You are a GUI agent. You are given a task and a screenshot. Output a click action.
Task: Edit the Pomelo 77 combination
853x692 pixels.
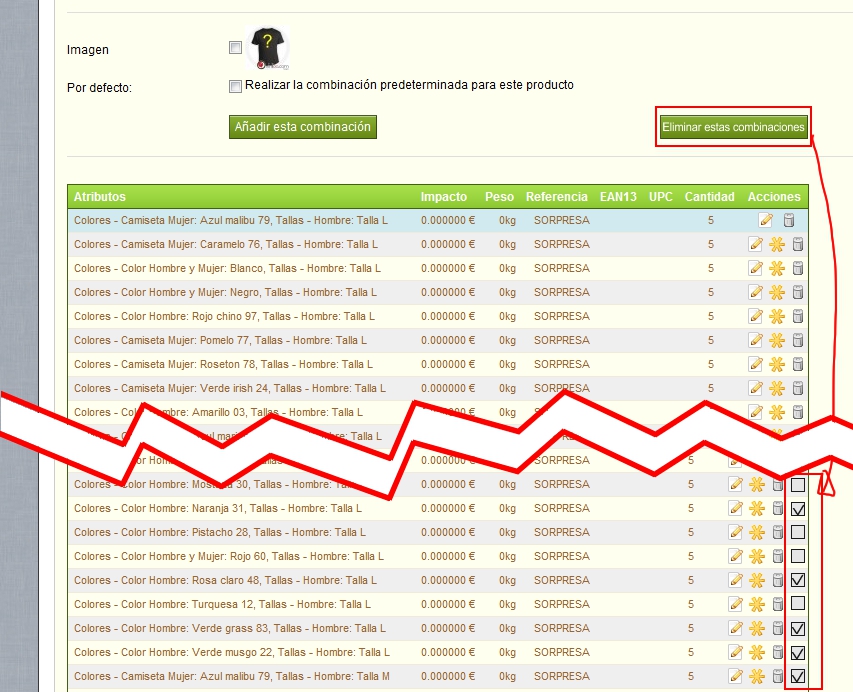756,340
